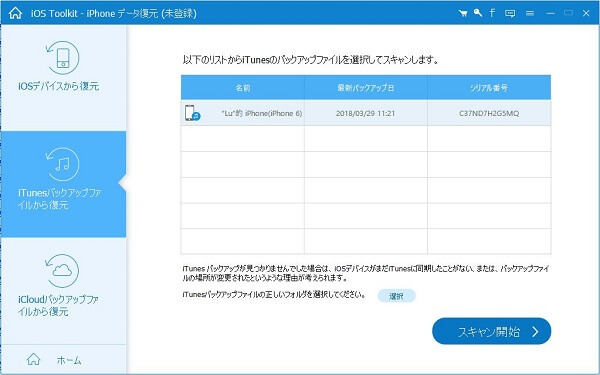Go to ホーム in sidebar
The height and width of the screenshot is (375, 600).
click(x=64, y=360)
